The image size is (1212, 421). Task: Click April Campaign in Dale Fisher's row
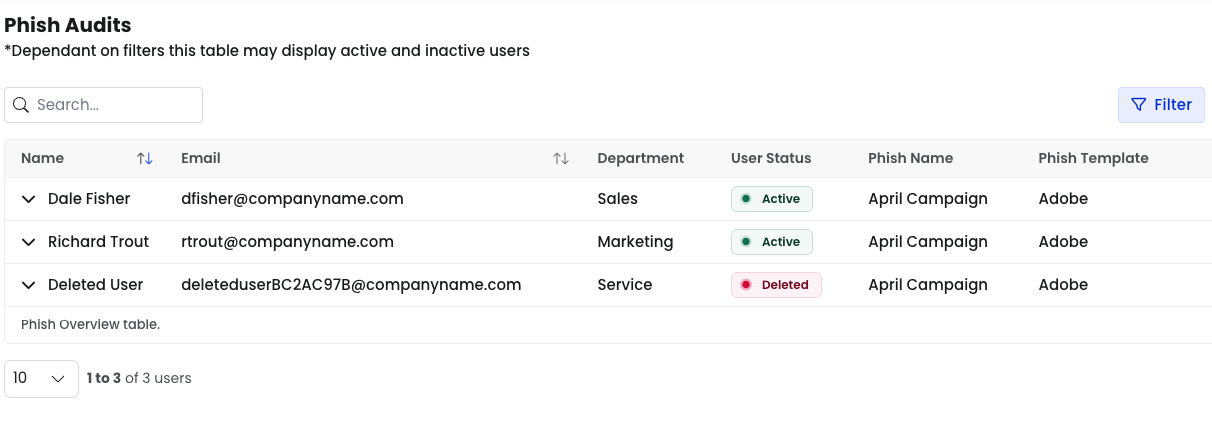pos(928,199)
